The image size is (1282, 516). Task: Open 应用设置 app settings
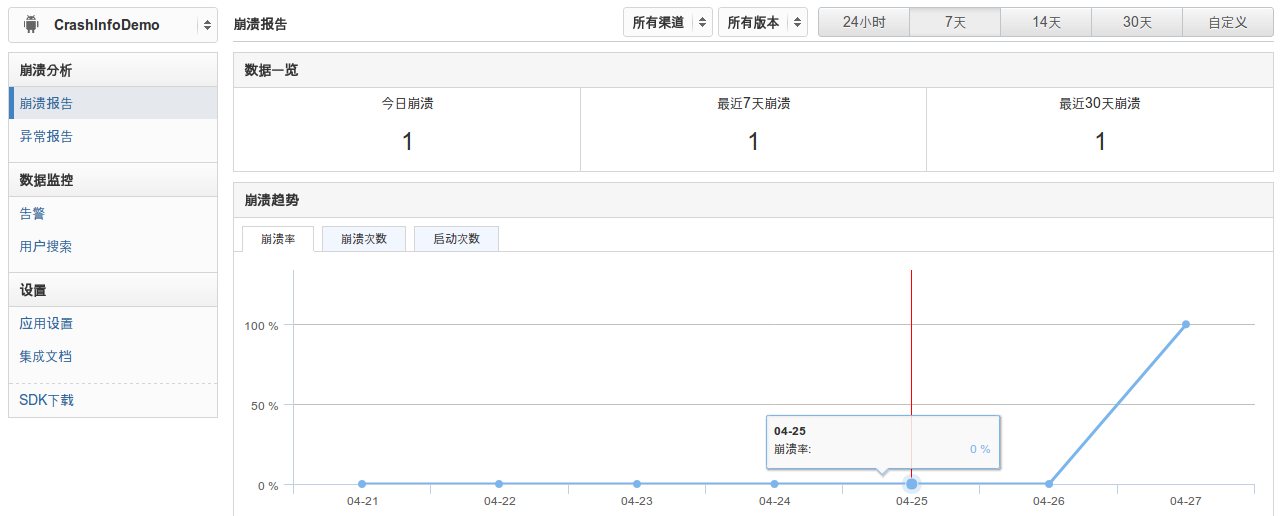click(x=46, y=323)
